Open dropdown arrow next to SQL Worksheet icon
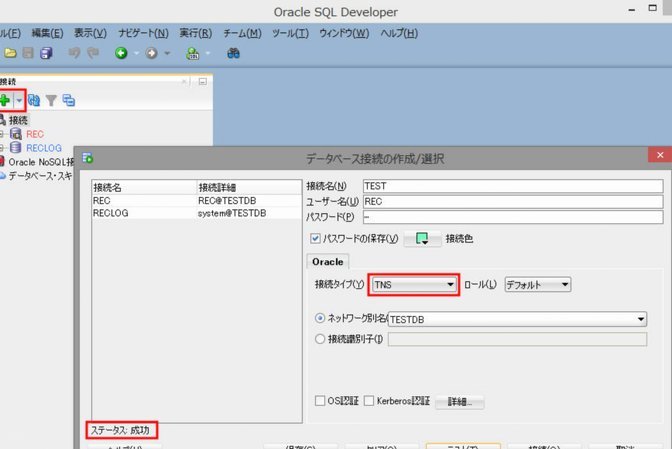Viewport: 672px width, 449px height. coord(208,54)
